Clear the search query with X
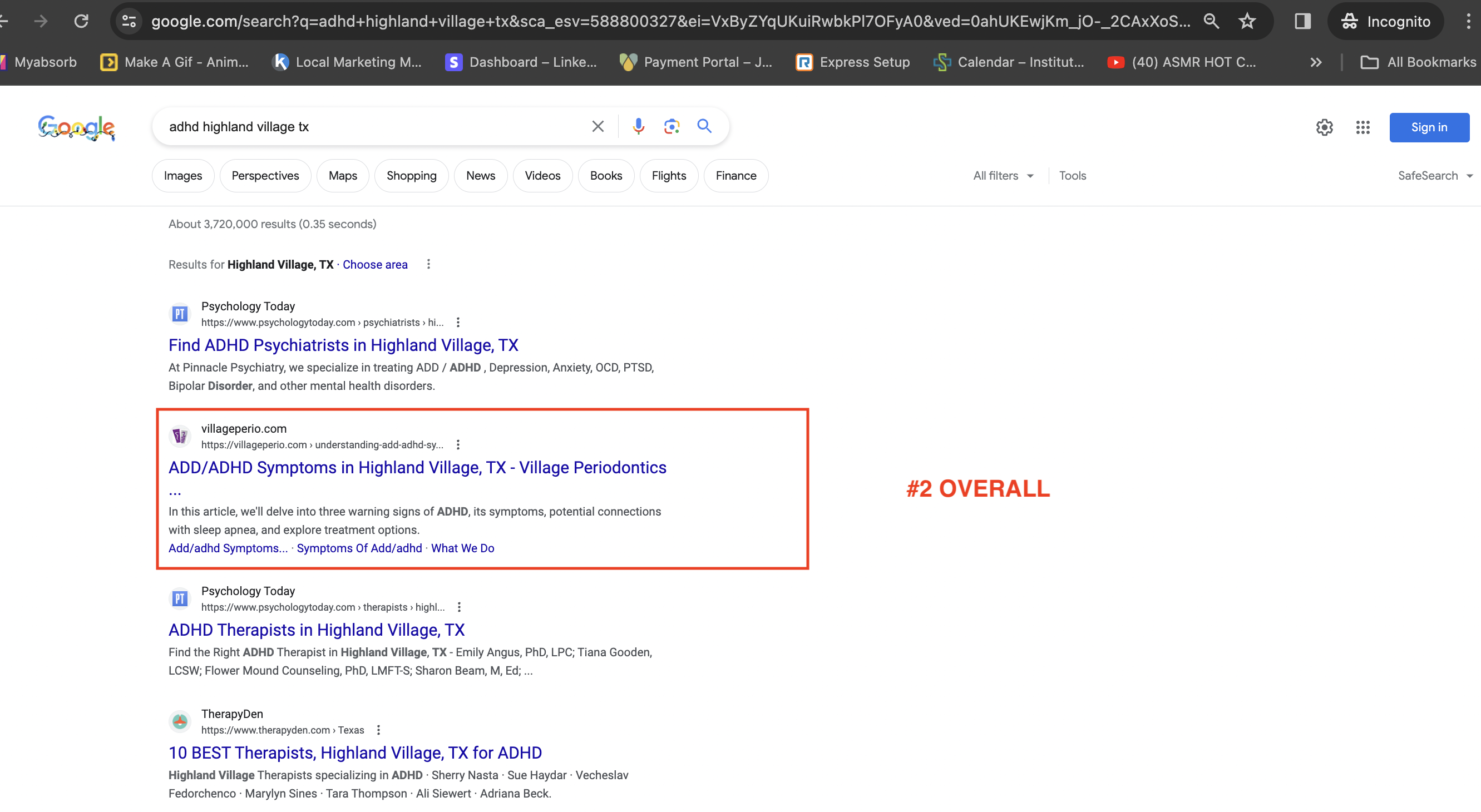This screenshot has width=1481, height=812. pyautogui.click(x=598, y=126)
